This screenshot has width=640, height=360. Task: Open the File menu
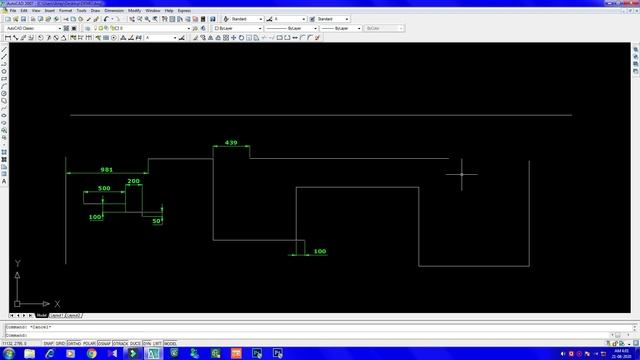pyautogui.click(x=13, y=11)
